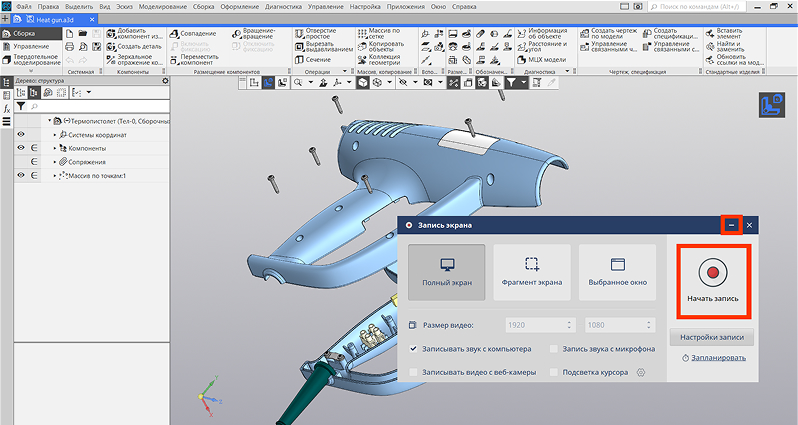Viewport: 798px width, 425px height.
Task: Switch to Управление toolbar set
Action: (x=31, y=46)
